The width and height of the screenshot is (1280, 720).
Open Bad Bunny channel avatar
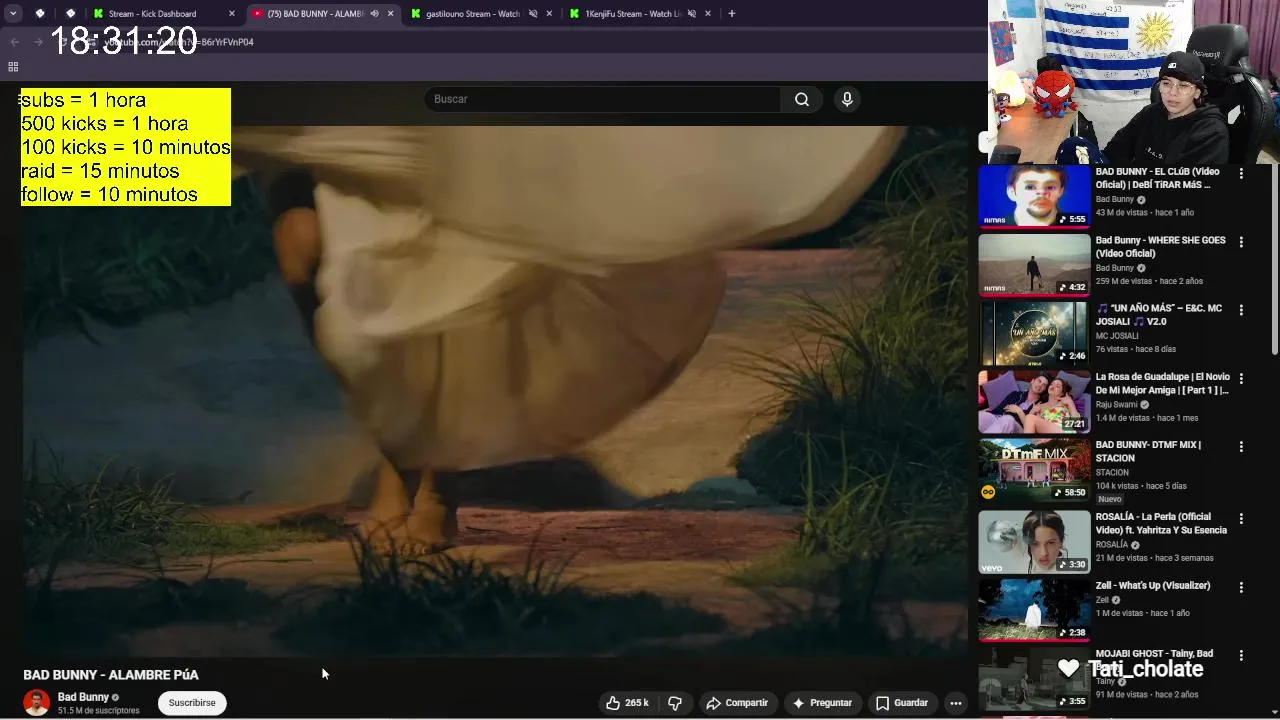point(37,702)
